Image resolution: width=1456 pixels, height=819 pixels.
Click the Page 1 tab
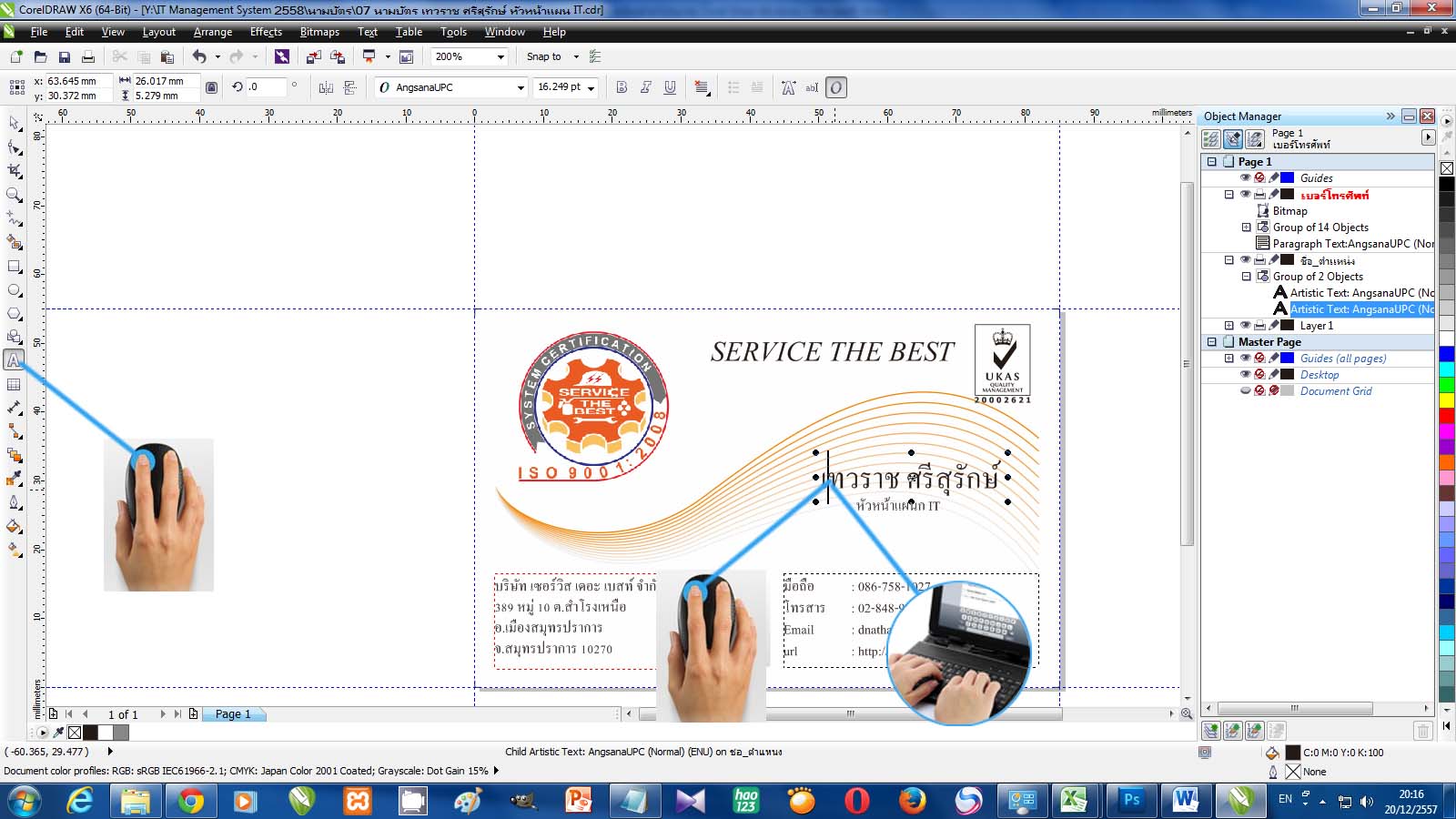233,714
